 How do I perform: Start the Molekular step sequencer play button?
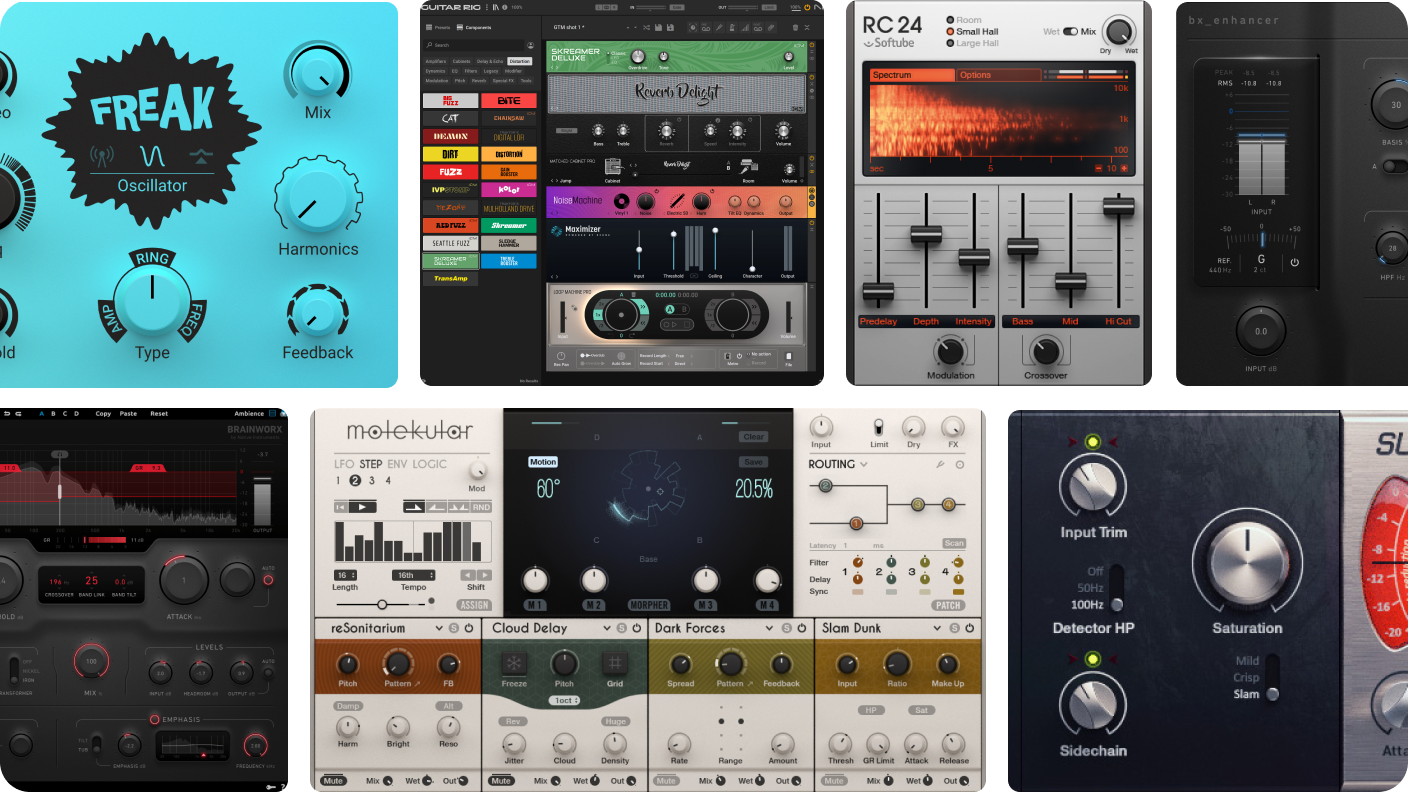click(x=362, y=507)
